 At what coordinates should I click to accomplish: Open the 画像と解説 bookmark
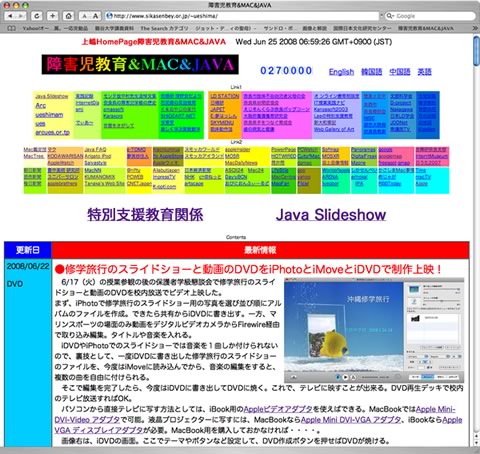click(314, 28)
